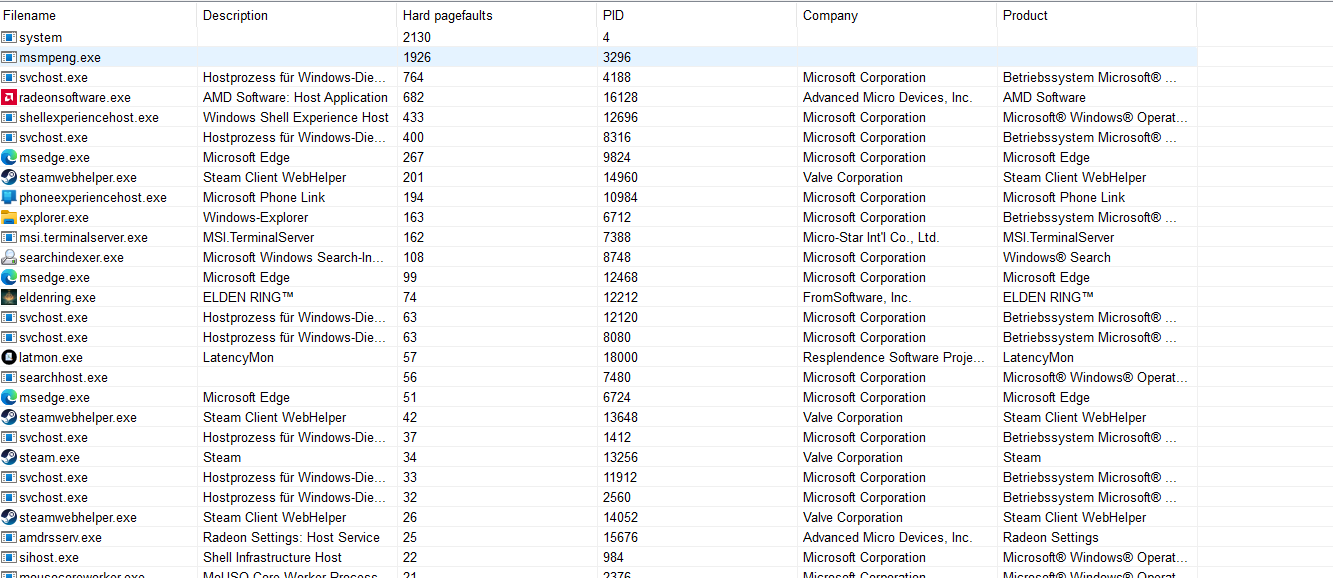
Task: Click the searchhost.exe icon
Action: pos(9,377)
